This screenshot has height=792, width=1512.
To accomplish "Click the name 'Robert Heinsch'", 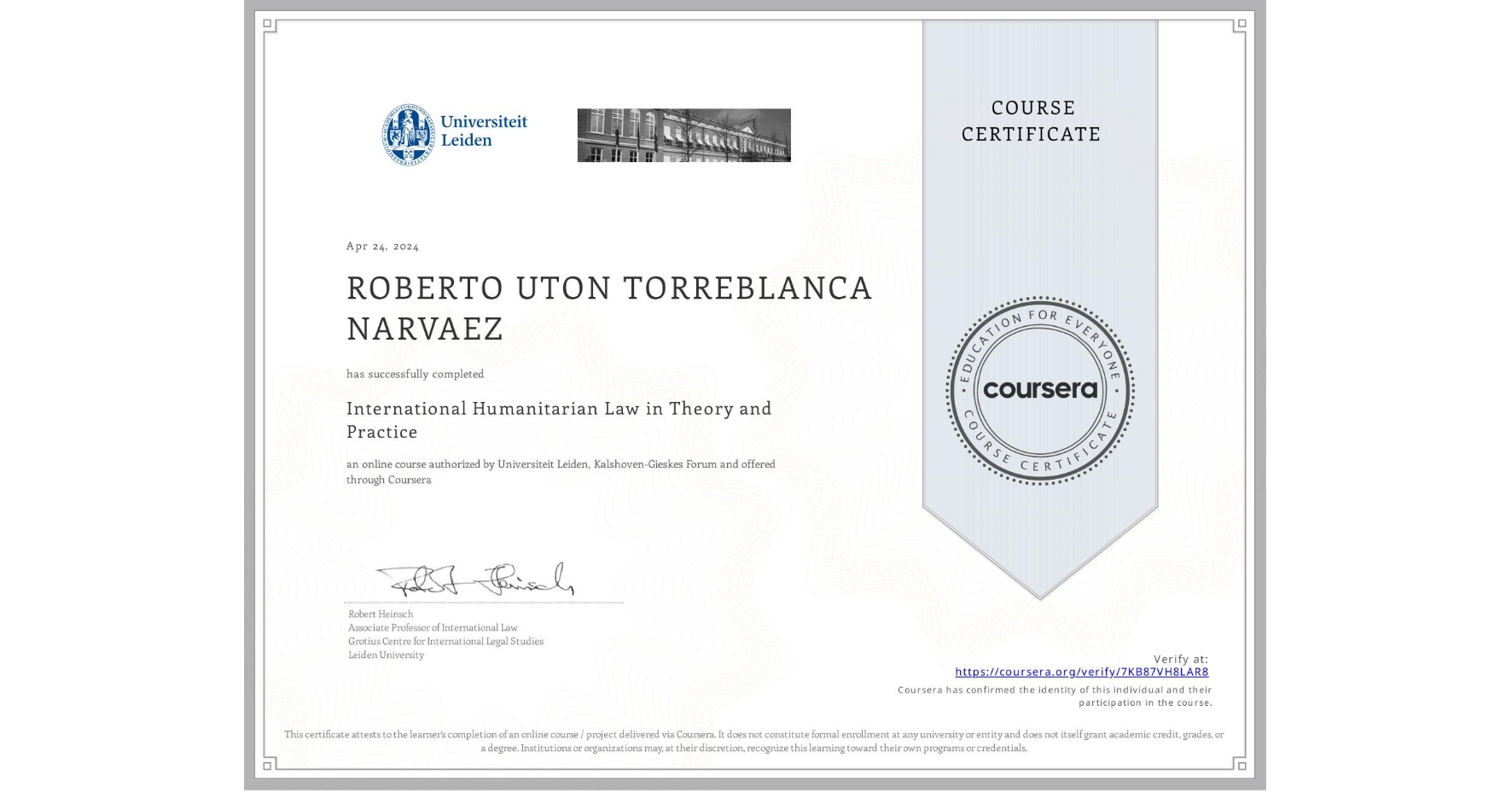I will click(x=381, y=614).
